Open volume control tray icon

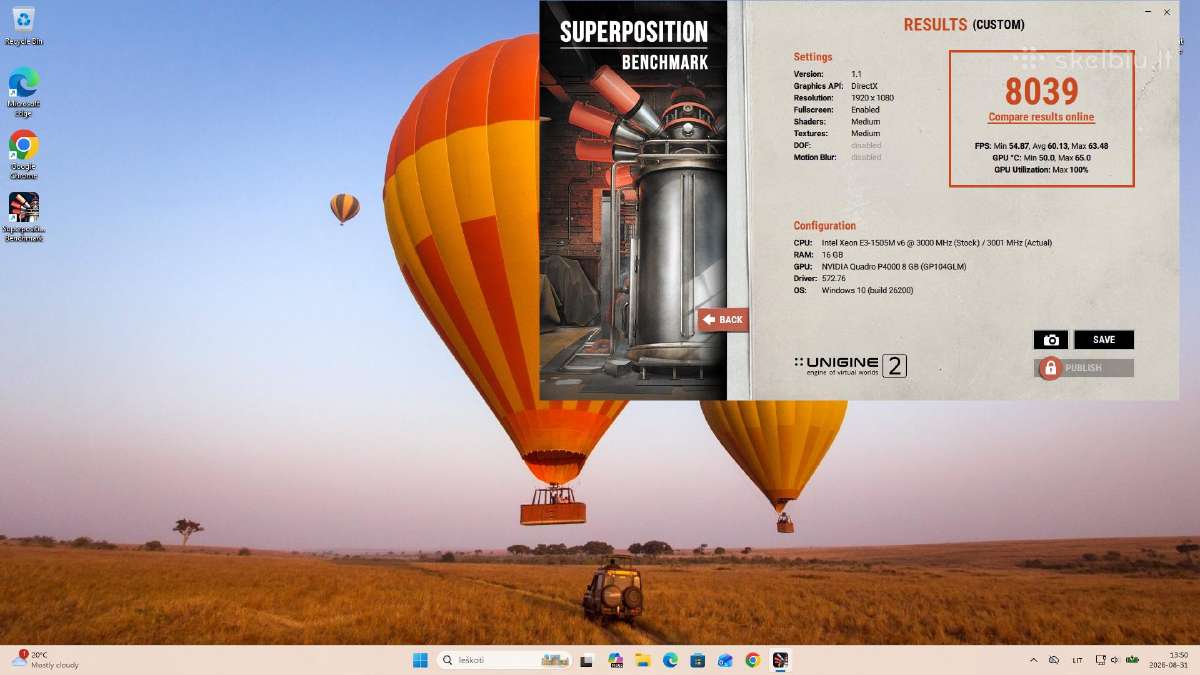tap(1116, 660)
